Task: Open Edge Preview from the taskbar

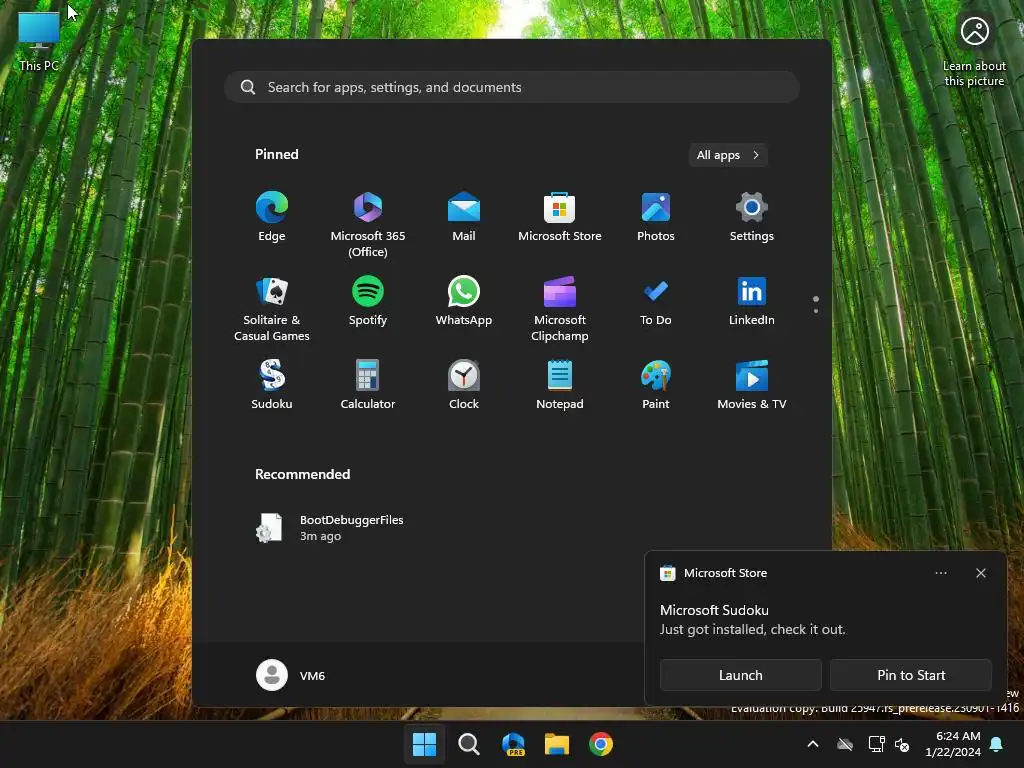Action: [x=513, y=744]
